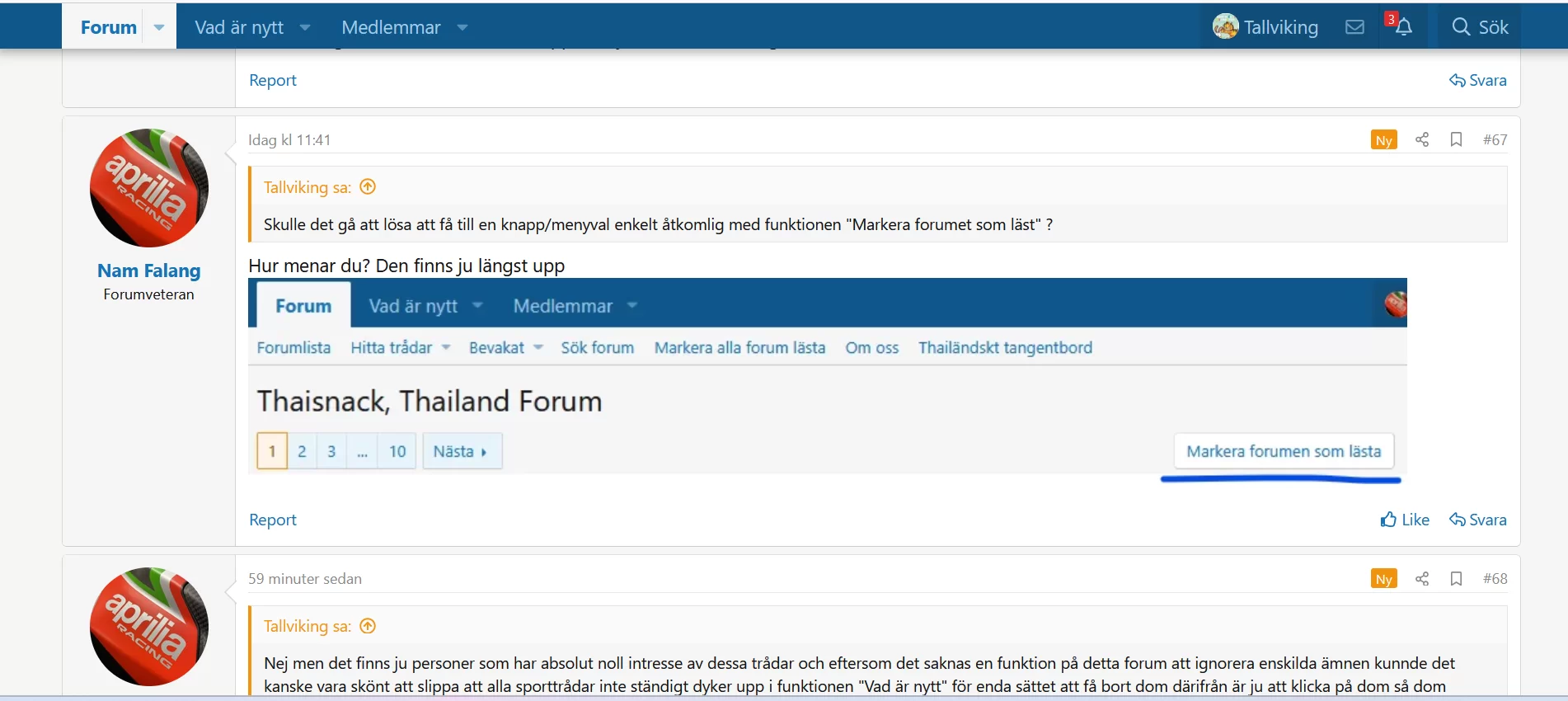Jump to quoted post in post #68

coord(369,626)
